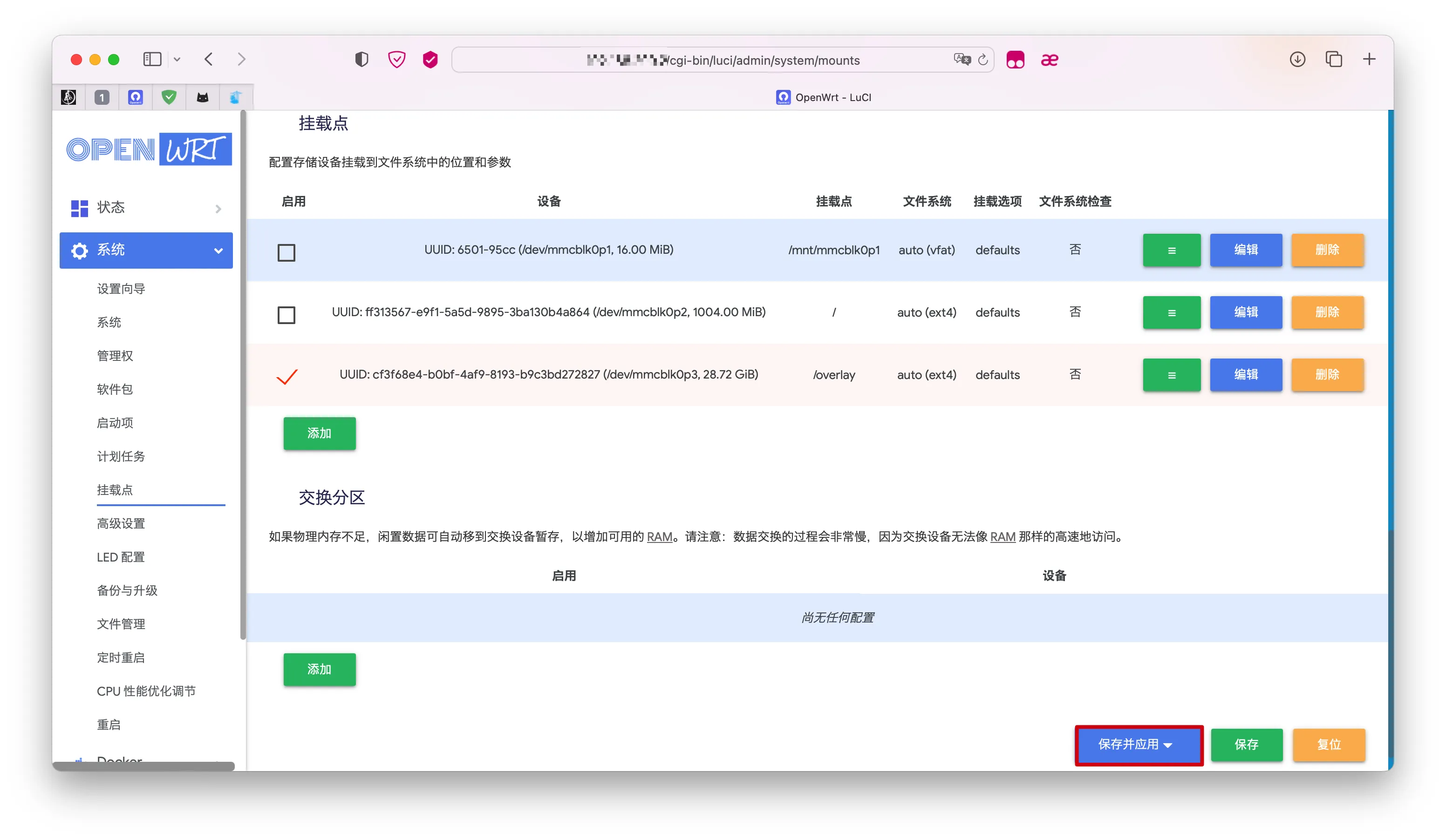Click the sidebar horizontal scrollbar
The width and height of the screenshot is (1446, 840).
pos(143,766)
